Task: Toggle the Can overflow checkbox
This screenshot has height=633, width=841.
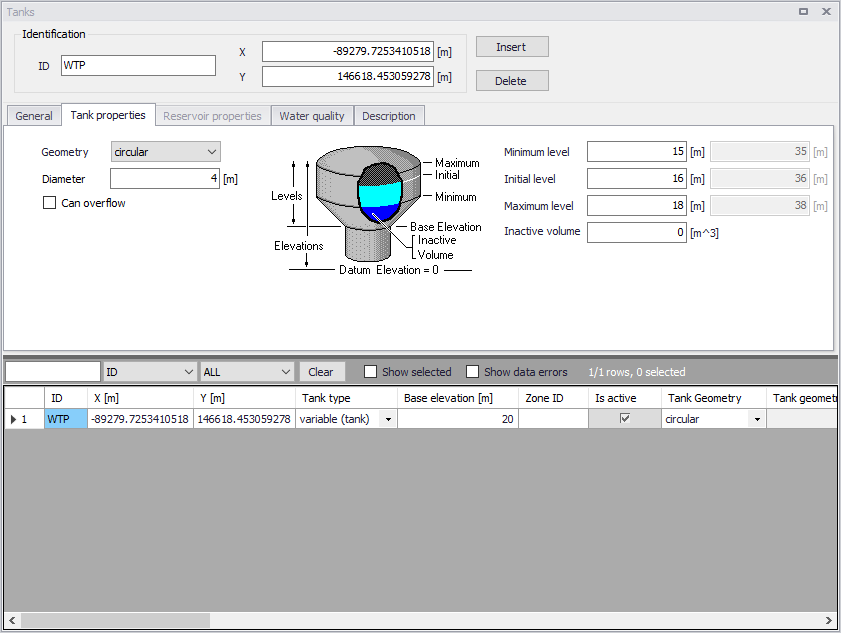Action: [x=49, y=203]
